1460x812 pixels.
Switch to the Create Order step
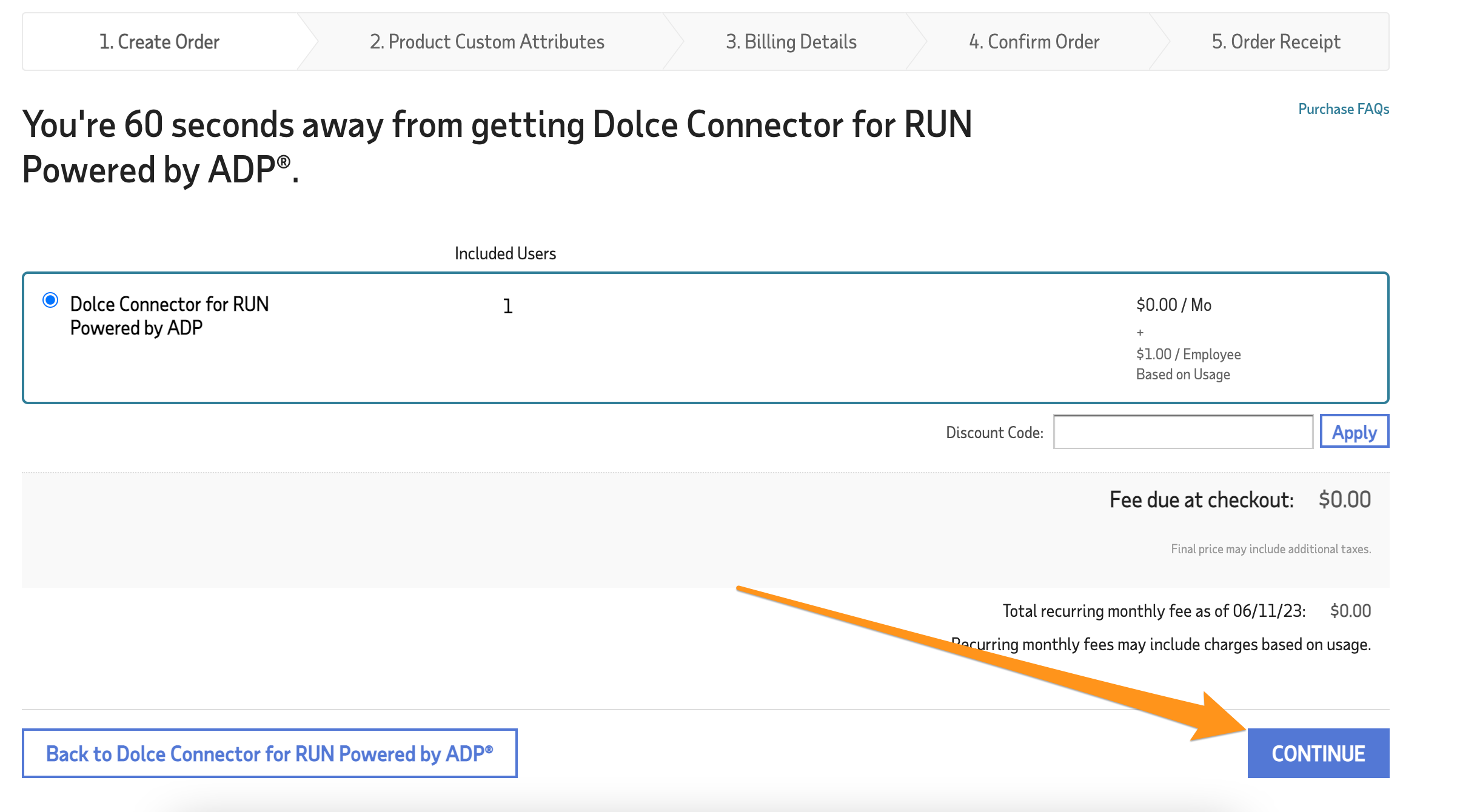tap(159, 42)
